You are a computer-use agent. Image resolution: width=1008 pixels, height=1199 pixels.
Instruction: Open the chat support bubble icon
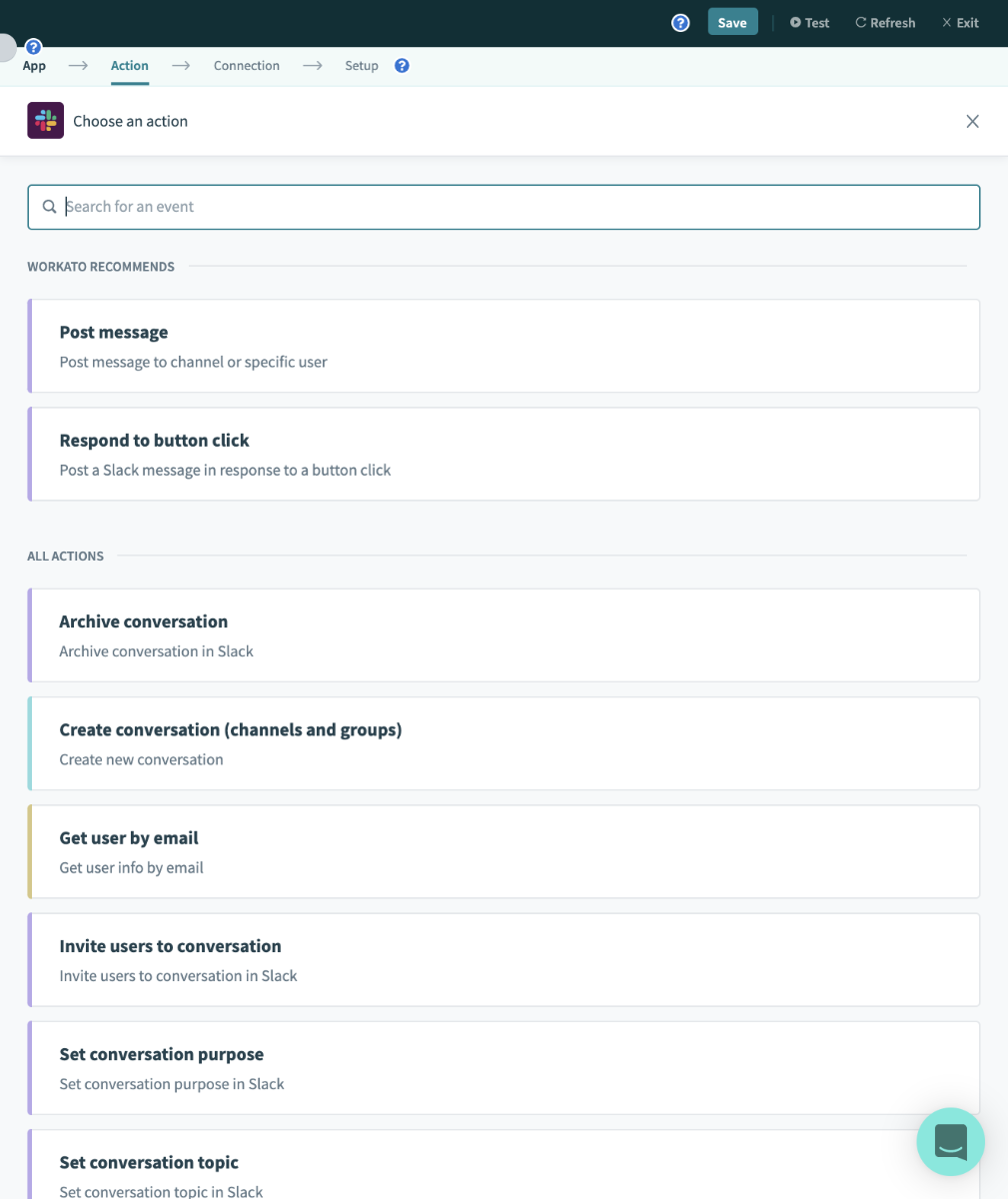coord(951,1141)
